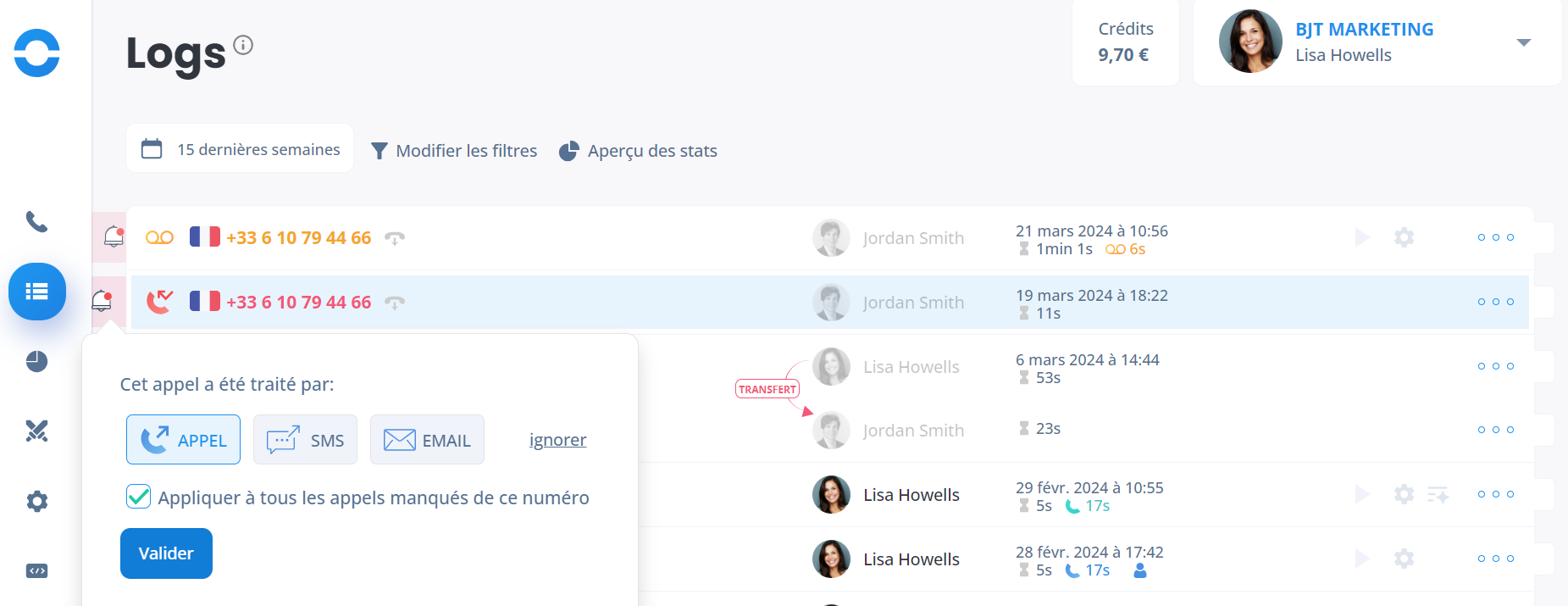Screen dimensions: 1568x606
Task: Click Jordan Smith on the 21 mars row
Action: [913, 238]
